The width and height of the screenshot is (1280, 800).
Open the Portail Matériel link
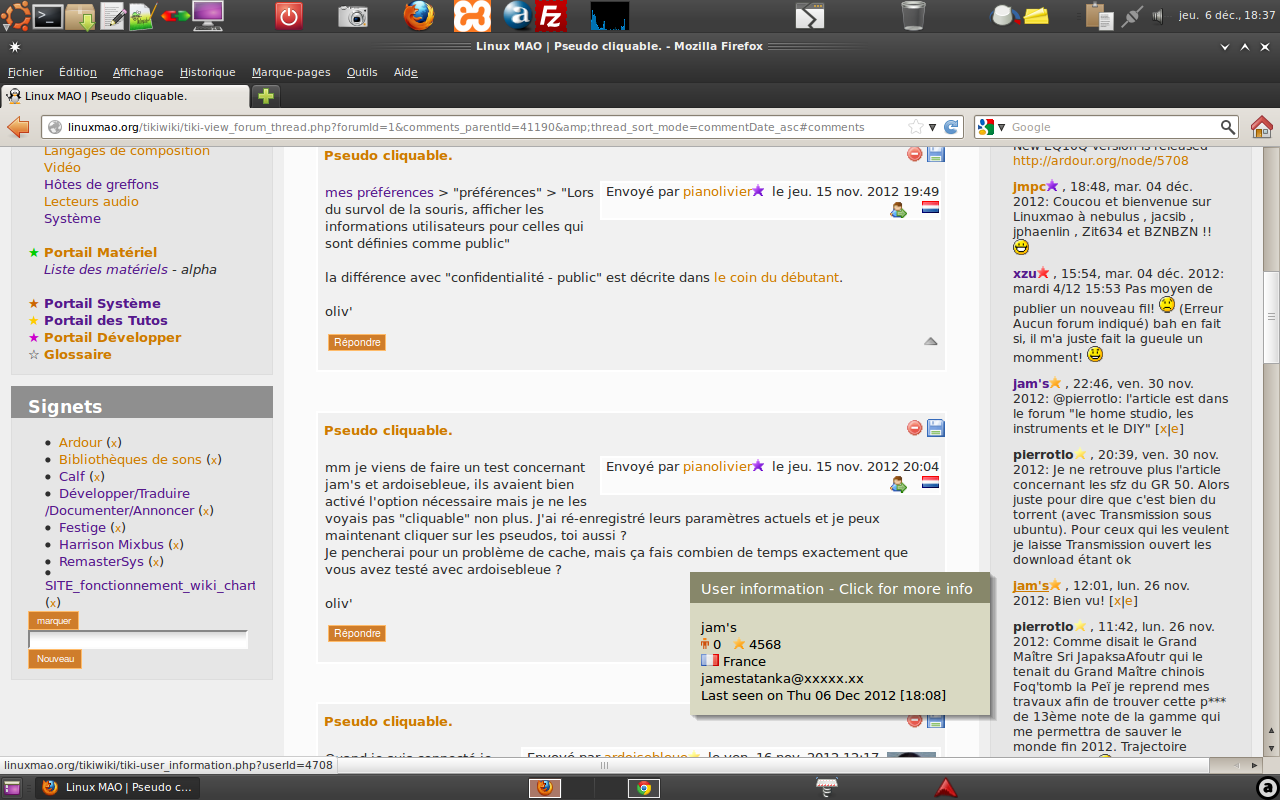[100, 252]
